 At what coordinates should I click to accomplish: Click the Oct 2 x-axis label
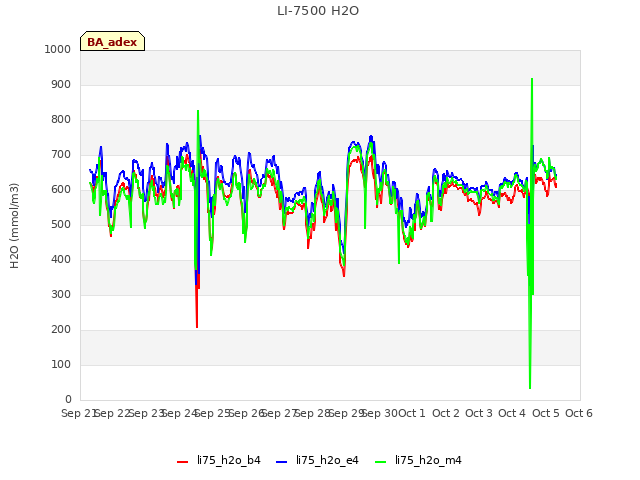446,413
